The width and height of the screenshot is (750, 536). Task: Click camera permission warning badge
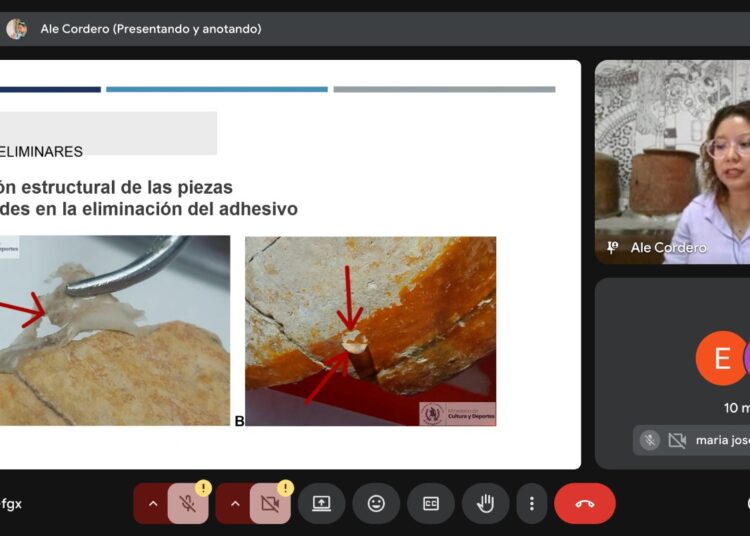pos(286,488)
